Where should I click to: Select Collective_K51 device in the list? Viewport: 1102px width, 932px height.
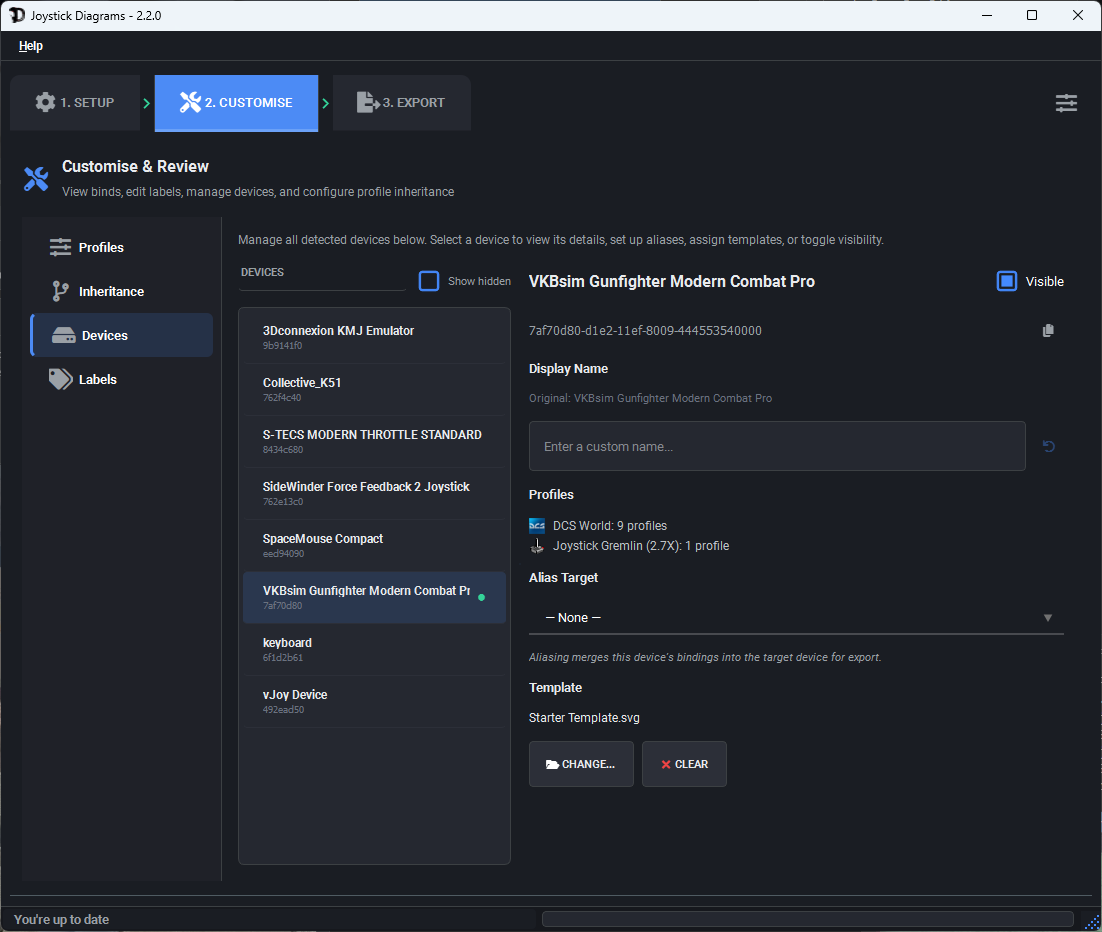374,389
